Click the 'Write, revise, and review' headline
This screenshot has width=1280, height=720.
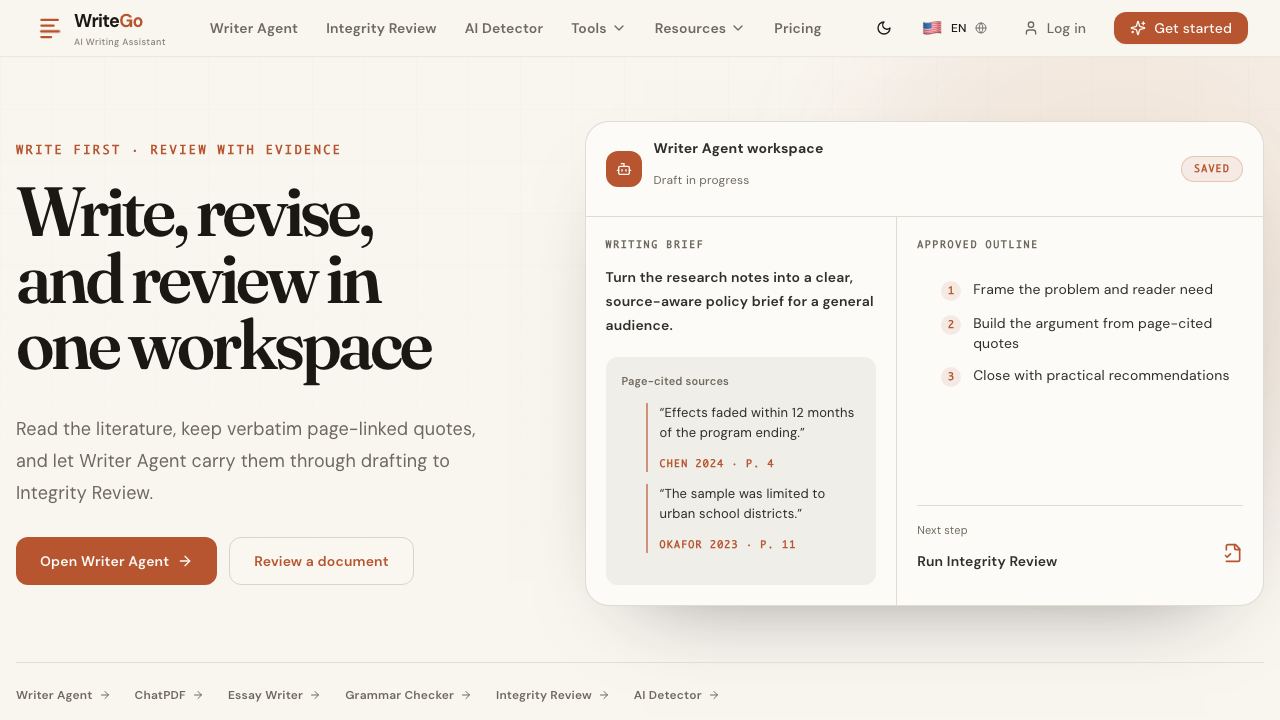click(x=224, y=280)
